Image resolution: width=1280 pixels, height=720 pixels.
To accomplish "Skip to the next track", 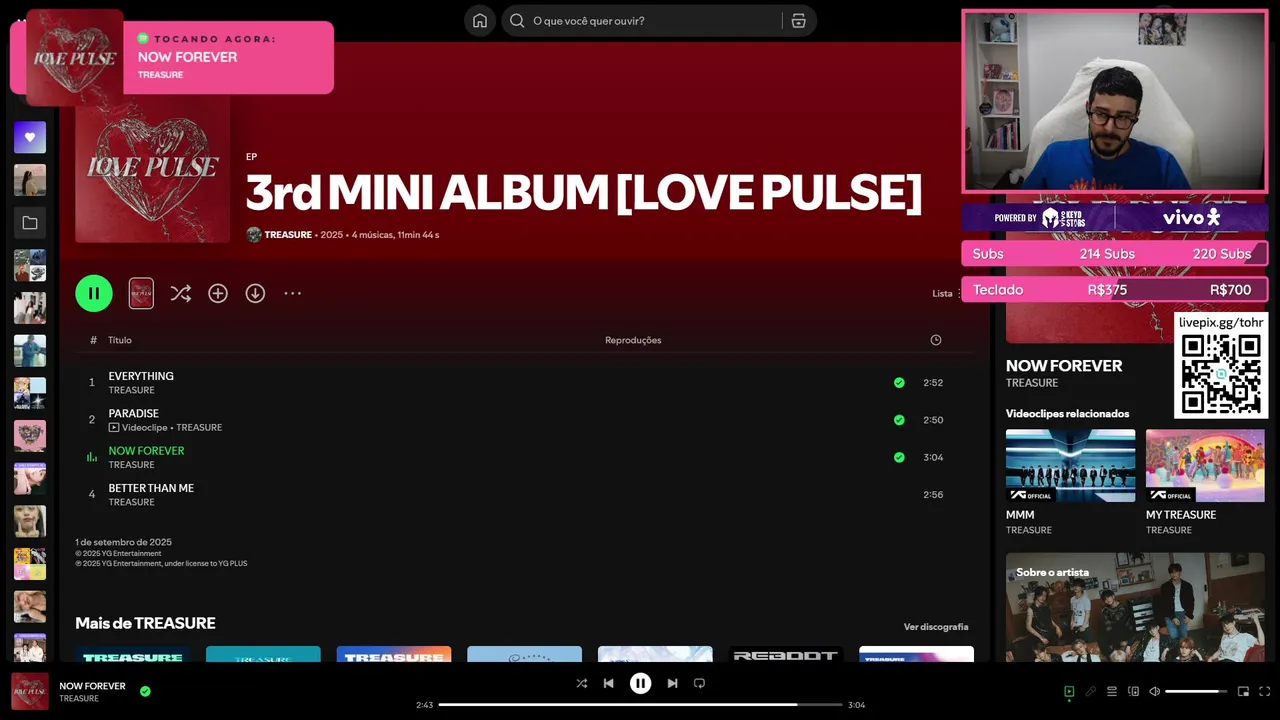I will 672,683.
